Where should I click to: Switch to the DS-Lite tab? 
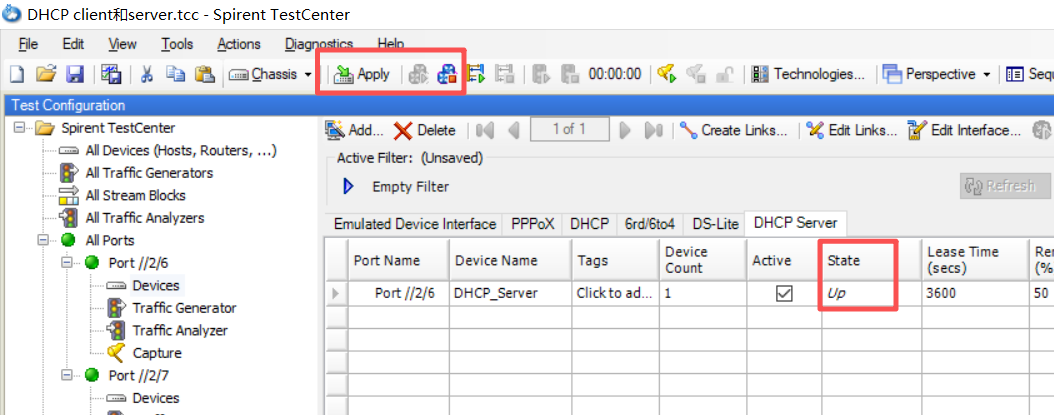pos(715,224)
